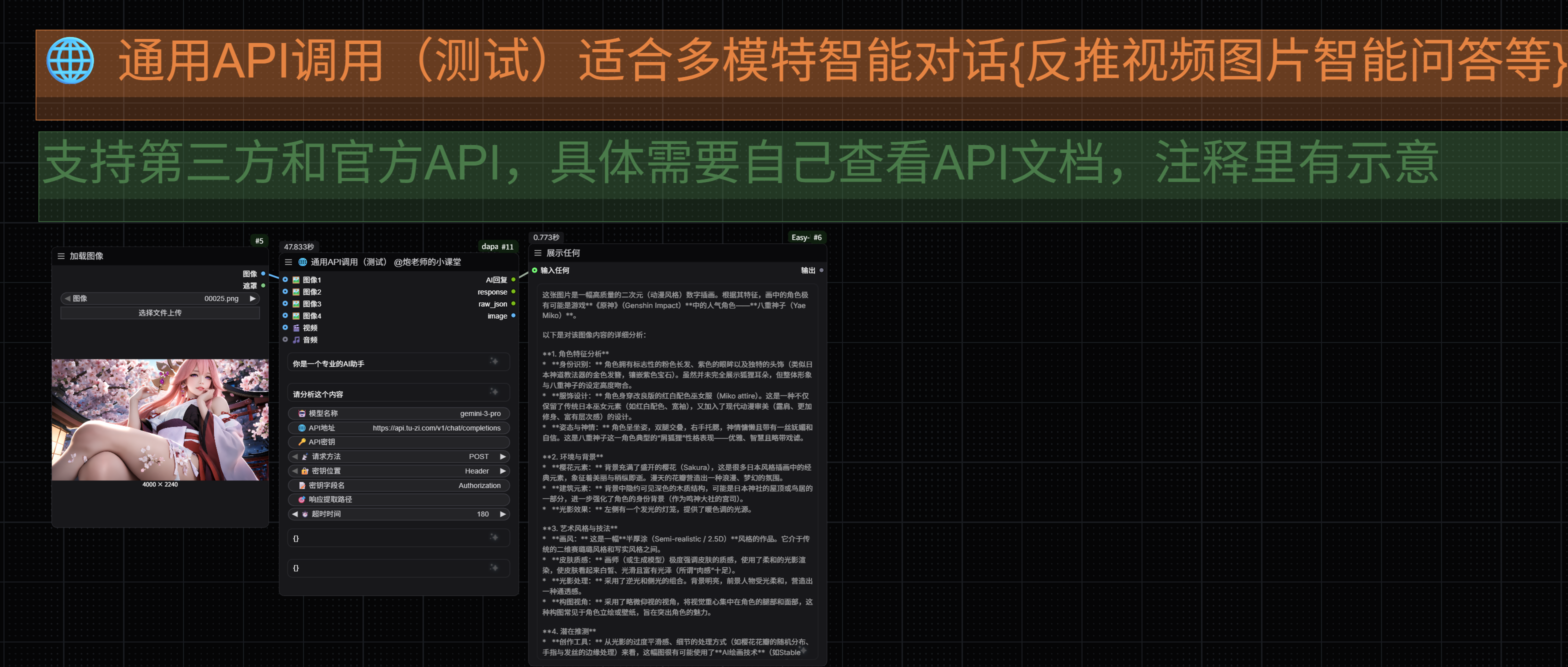
Task: Click the AI回复 output port dot
Action: (x=513, y=280)
